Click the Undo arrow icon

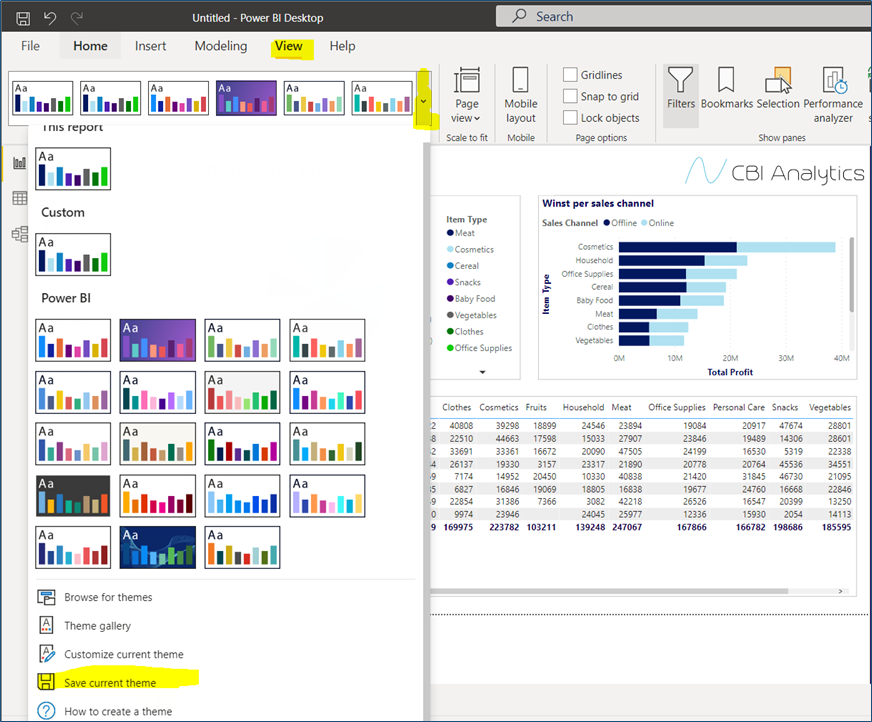(50, 18)
